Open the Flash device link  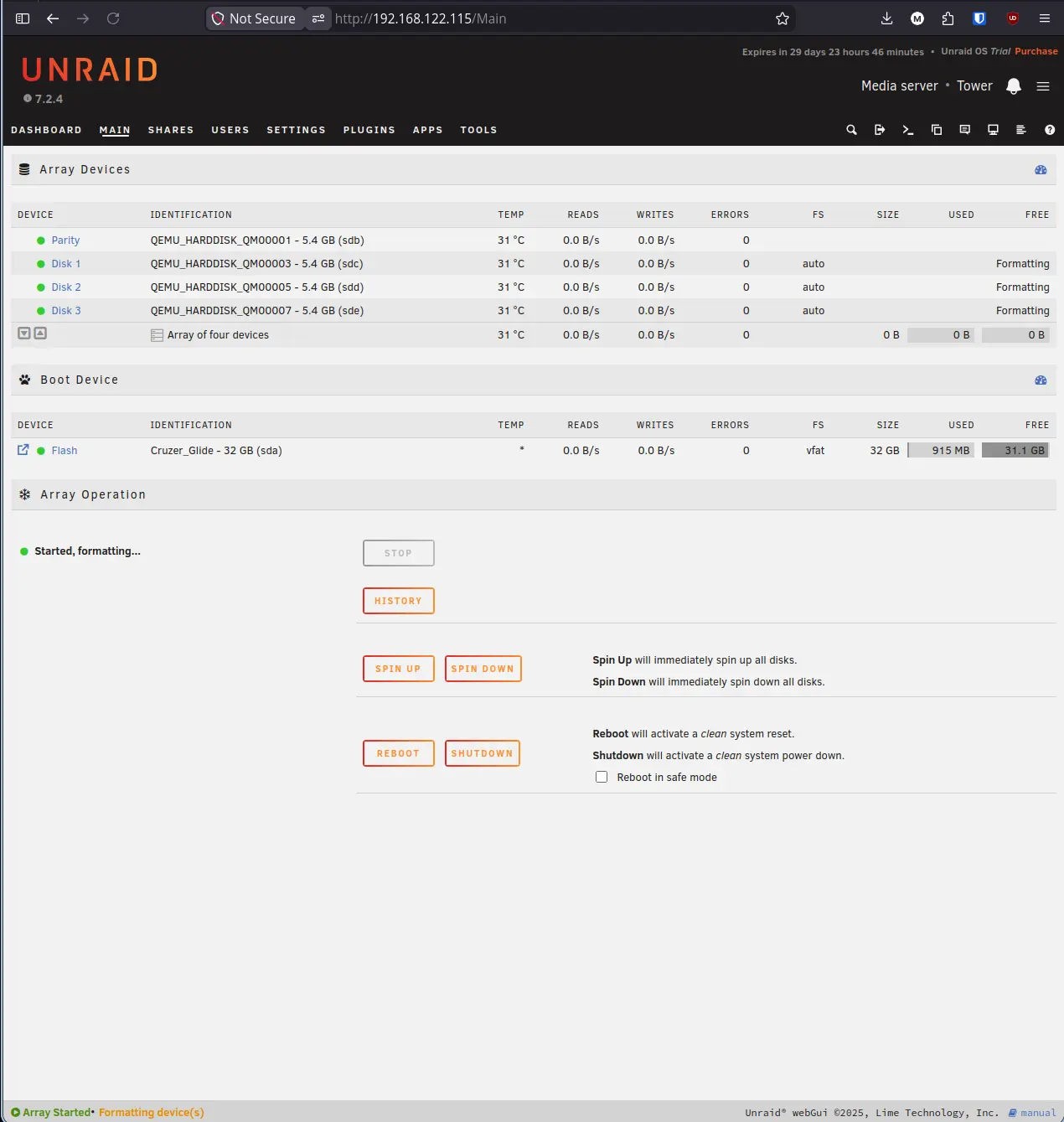tap(65, 451)
